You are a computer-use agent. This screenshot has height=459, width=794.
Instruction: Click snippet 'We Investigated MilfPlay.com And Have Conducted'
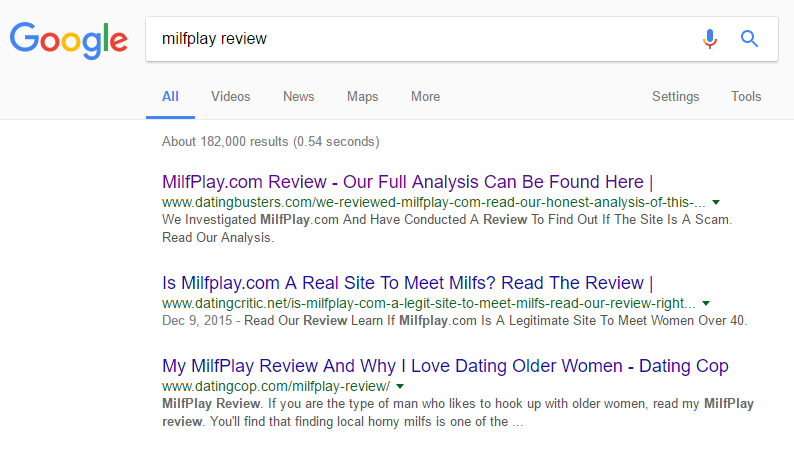(x=447, y=228)
